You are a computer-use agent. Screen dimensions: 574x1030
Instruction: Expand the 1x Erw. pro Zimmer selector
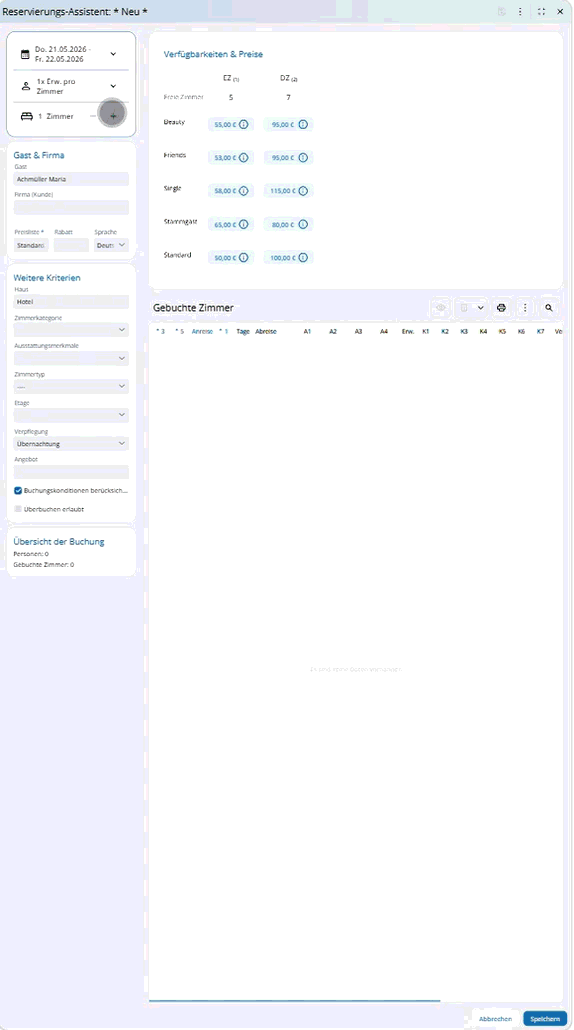coord(113,86)
